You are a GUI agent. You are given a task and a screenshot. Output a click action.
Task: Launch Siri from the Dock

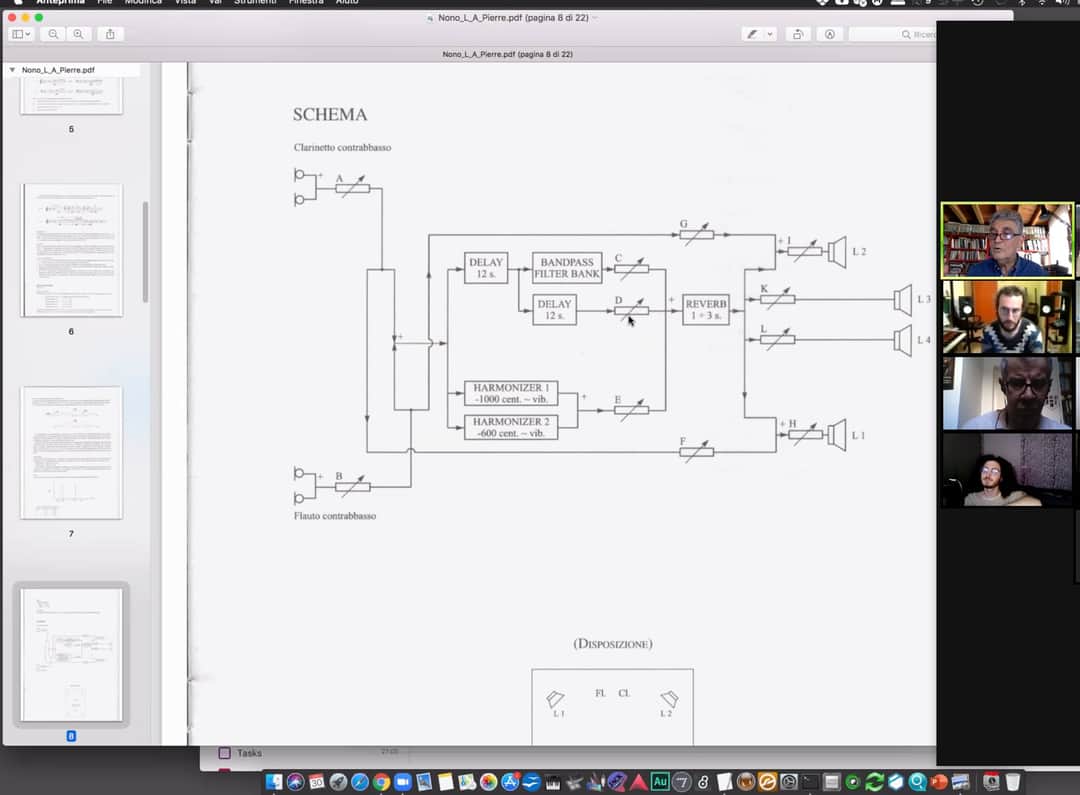[295, 781]
